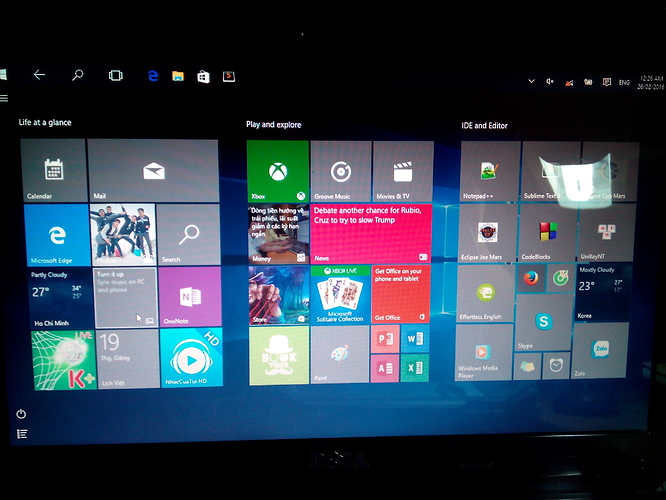Launch the Notepad++ tile
Viewport: 666px width, 500px height.
pyautogui.click(x=490, y=172)
